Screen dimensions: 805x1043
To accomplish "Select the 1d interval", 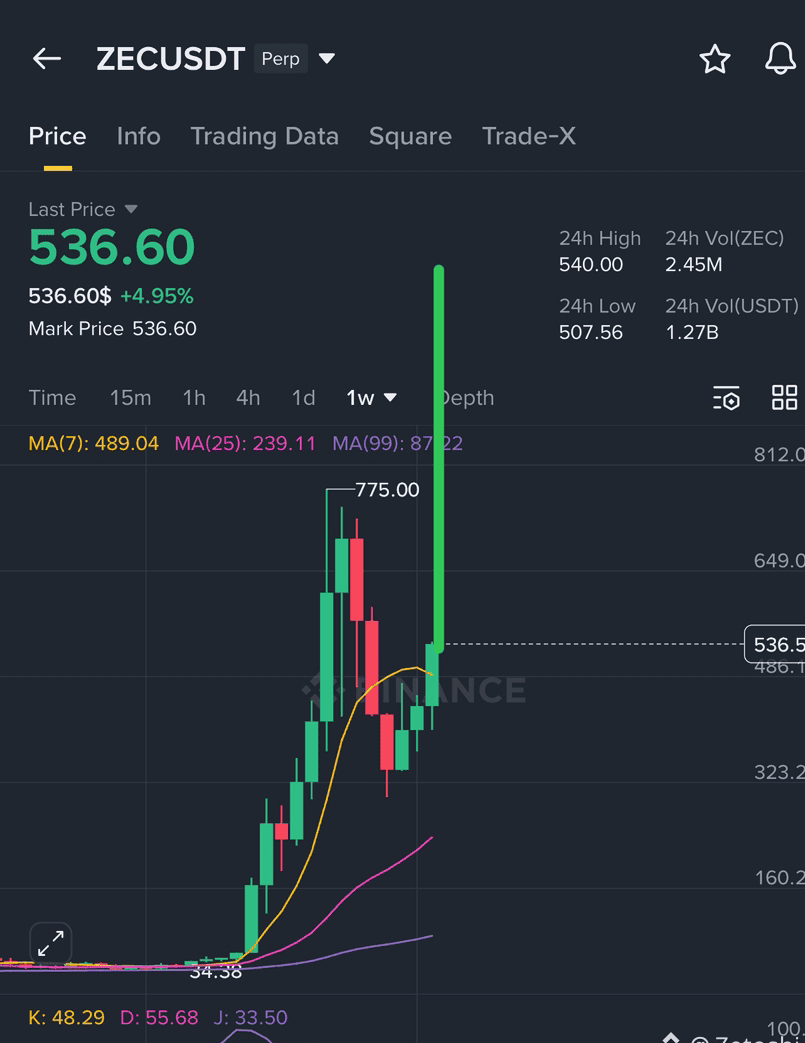I will point(303,398).
